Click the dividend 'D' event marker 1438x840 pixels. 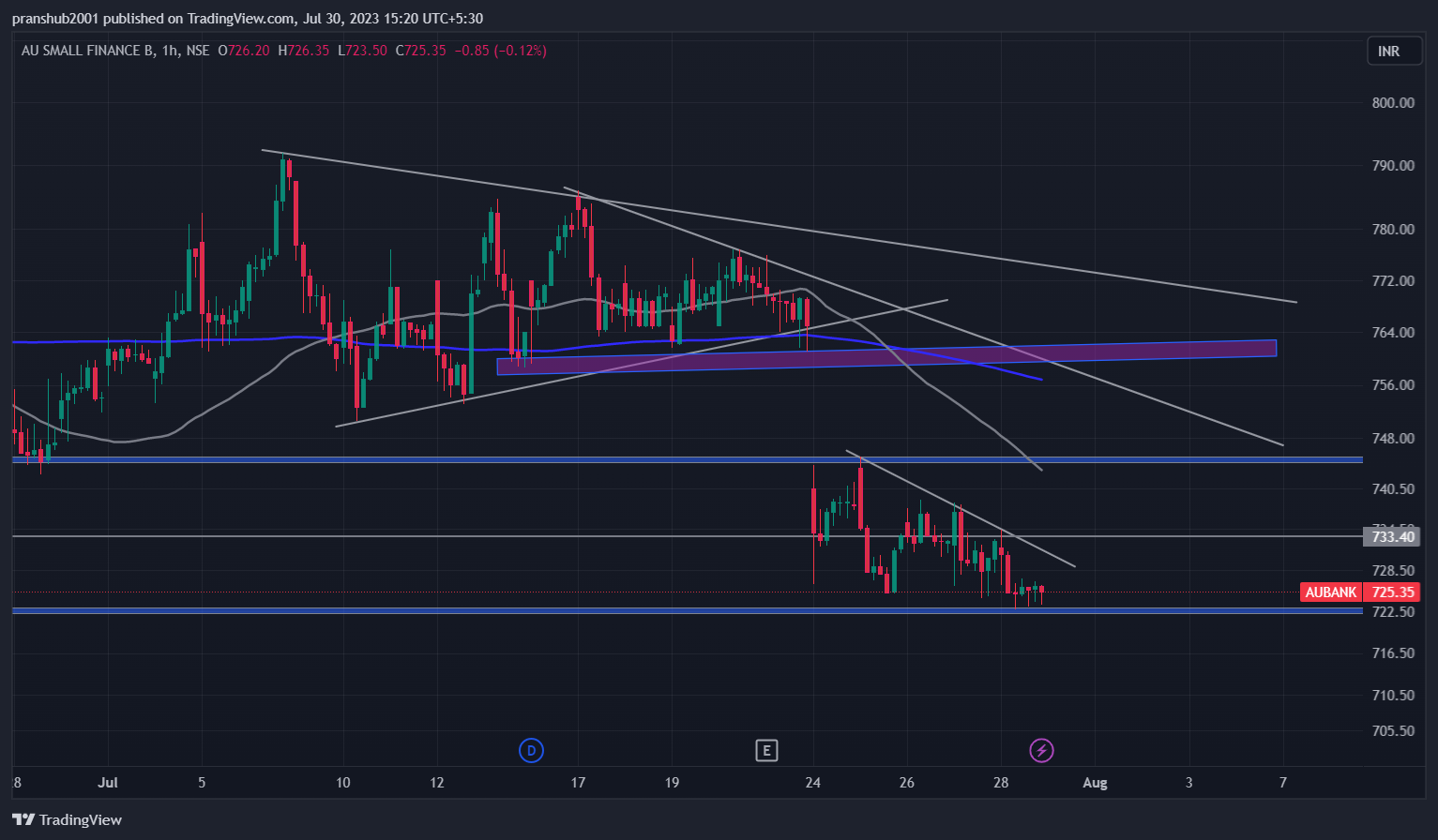531,750
